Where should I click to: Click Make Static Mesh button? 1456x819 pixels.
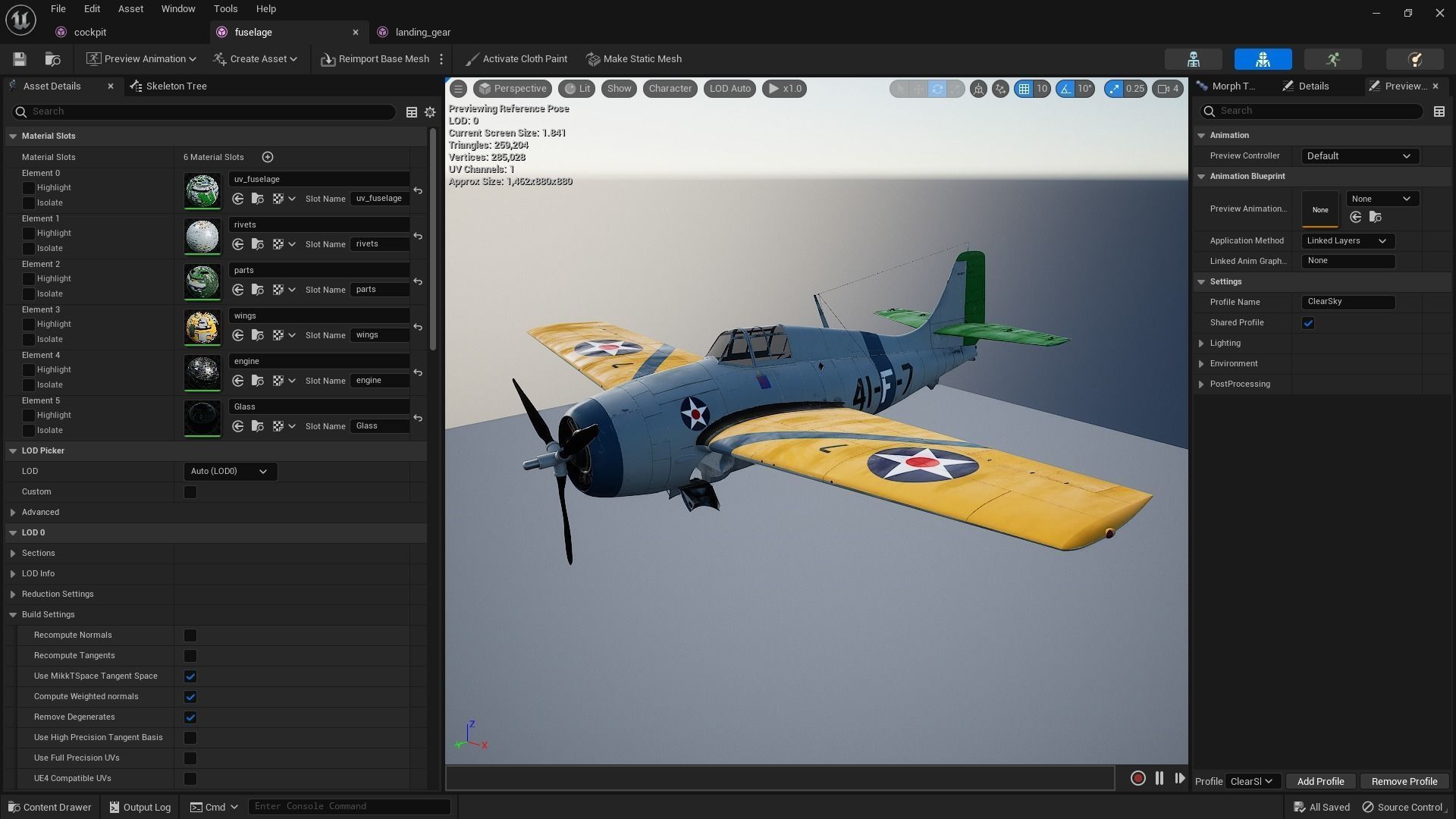point(634,59)
